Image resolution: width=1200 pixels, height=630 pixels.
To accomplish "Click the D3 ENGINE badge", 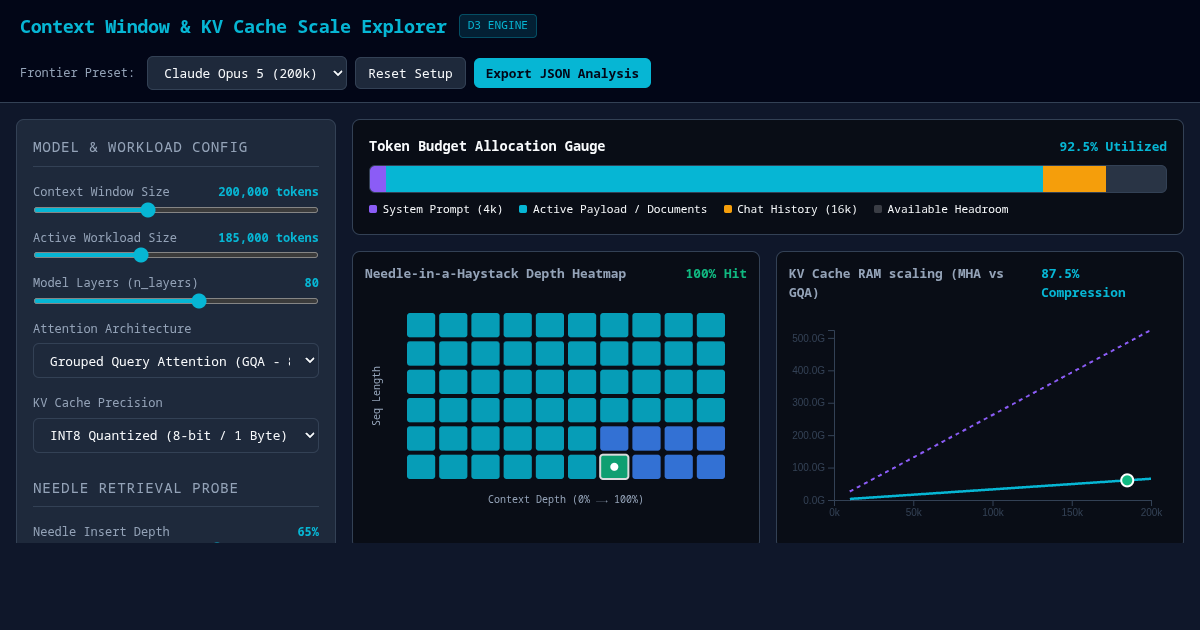I will [x=498, y=26].
